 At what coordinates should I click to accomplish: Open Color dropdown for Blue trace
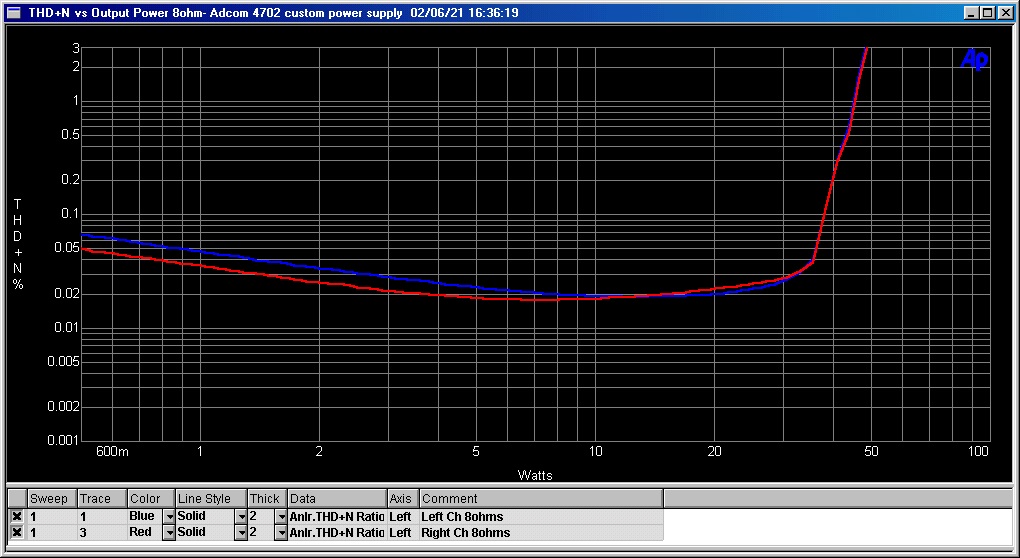point(168,516)
